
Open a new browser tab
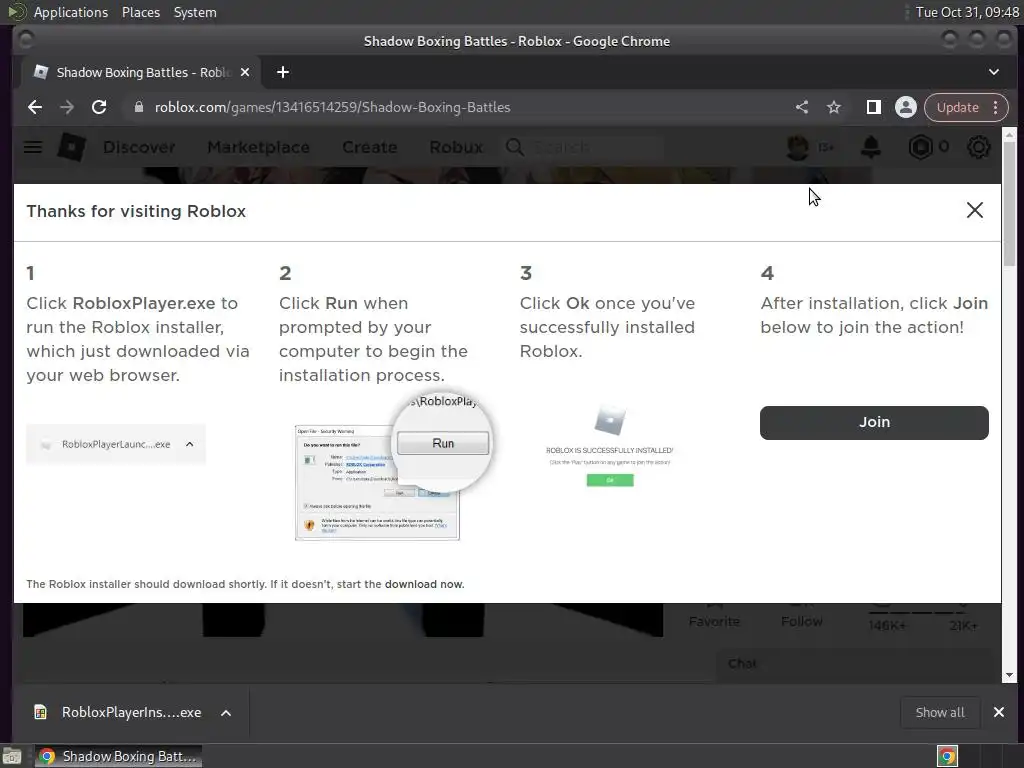[283, 72]
